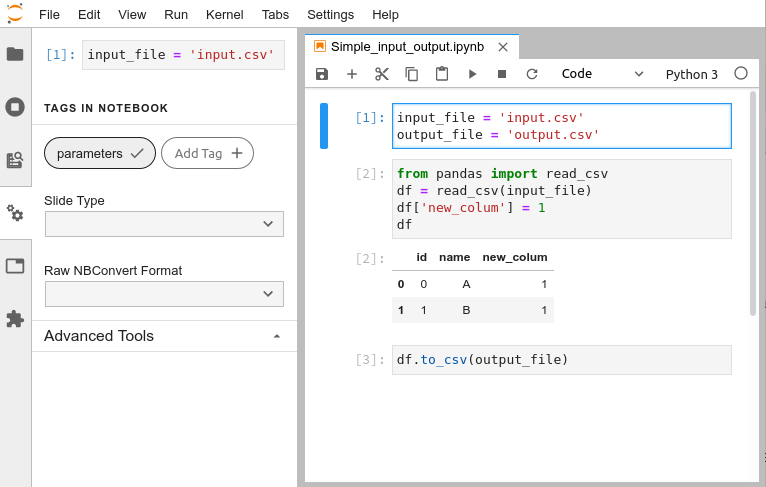This screenshot has width=766, height=487.
Task: Restart the kernel with refresh icon
Action: (x=532, y=74)
